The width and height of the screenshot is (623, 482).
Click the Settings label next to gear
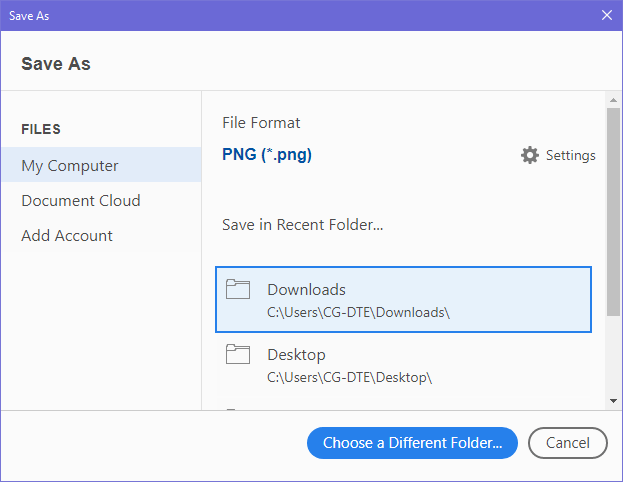[x=571, y=155]
